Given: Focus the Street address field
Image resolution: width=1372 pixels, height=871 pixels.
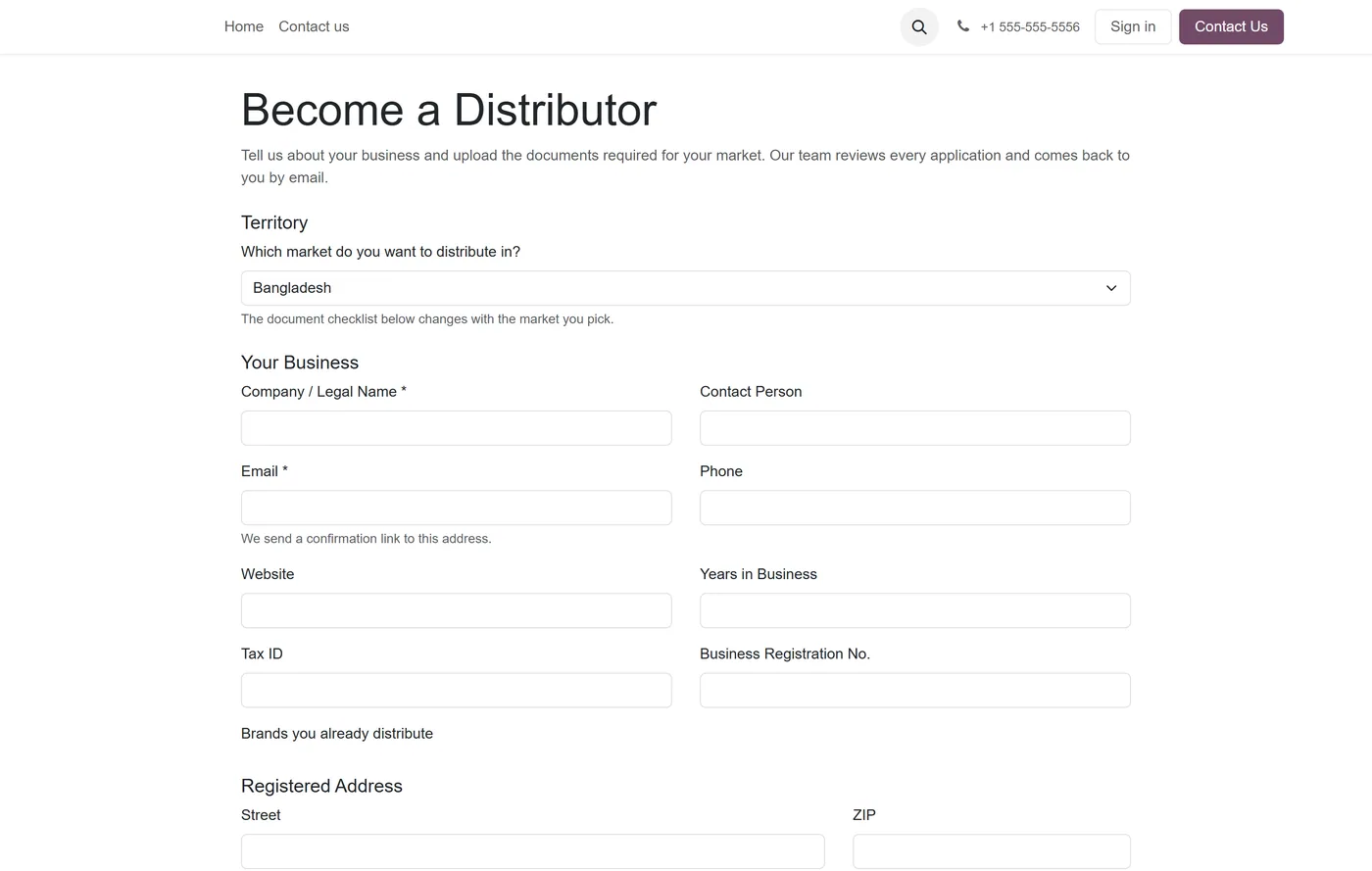Looking at the screenshot, I should coord(533,851).
